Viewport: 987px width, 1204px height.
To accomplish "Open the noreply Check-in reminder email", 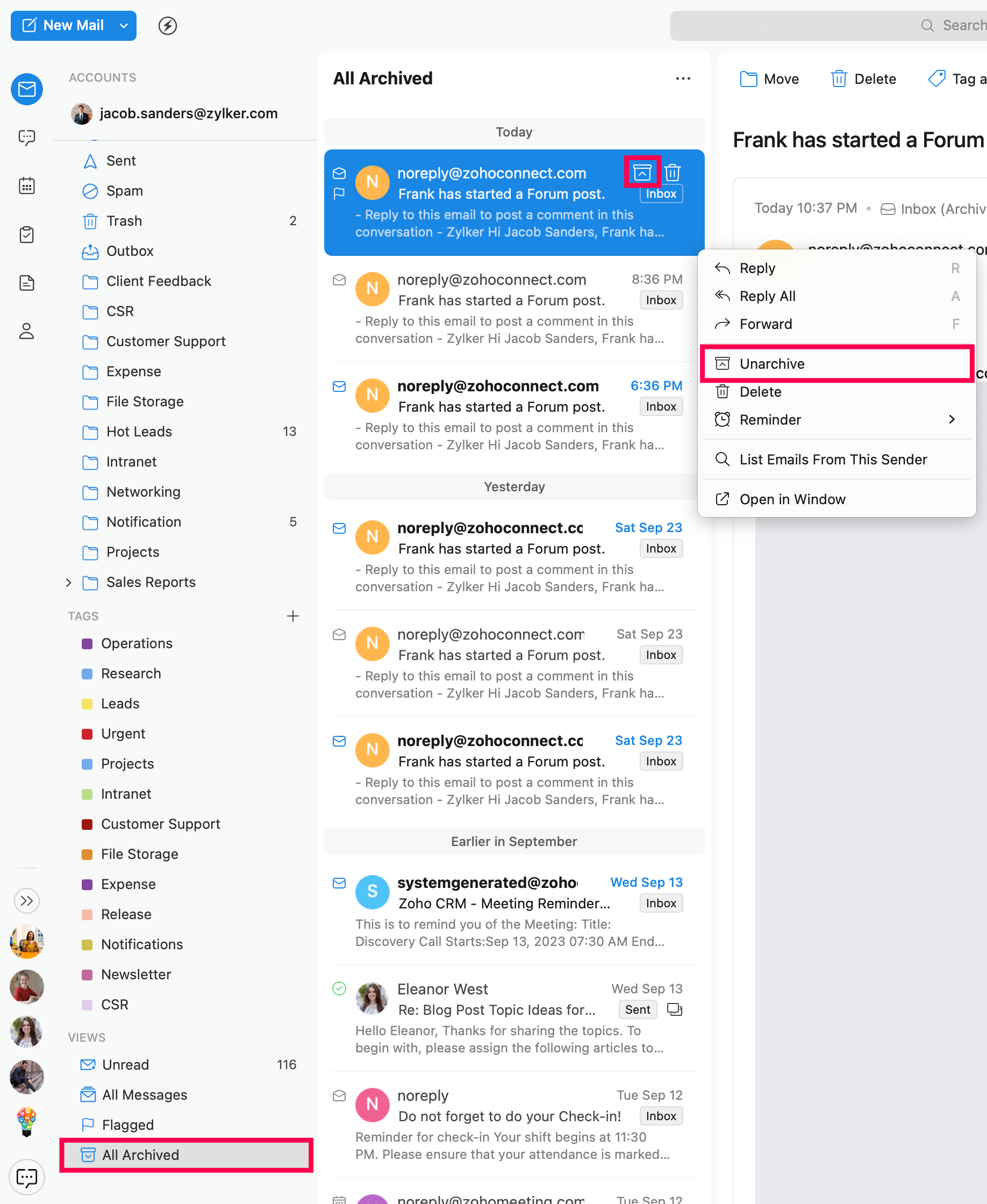I will coord(514,1124).
